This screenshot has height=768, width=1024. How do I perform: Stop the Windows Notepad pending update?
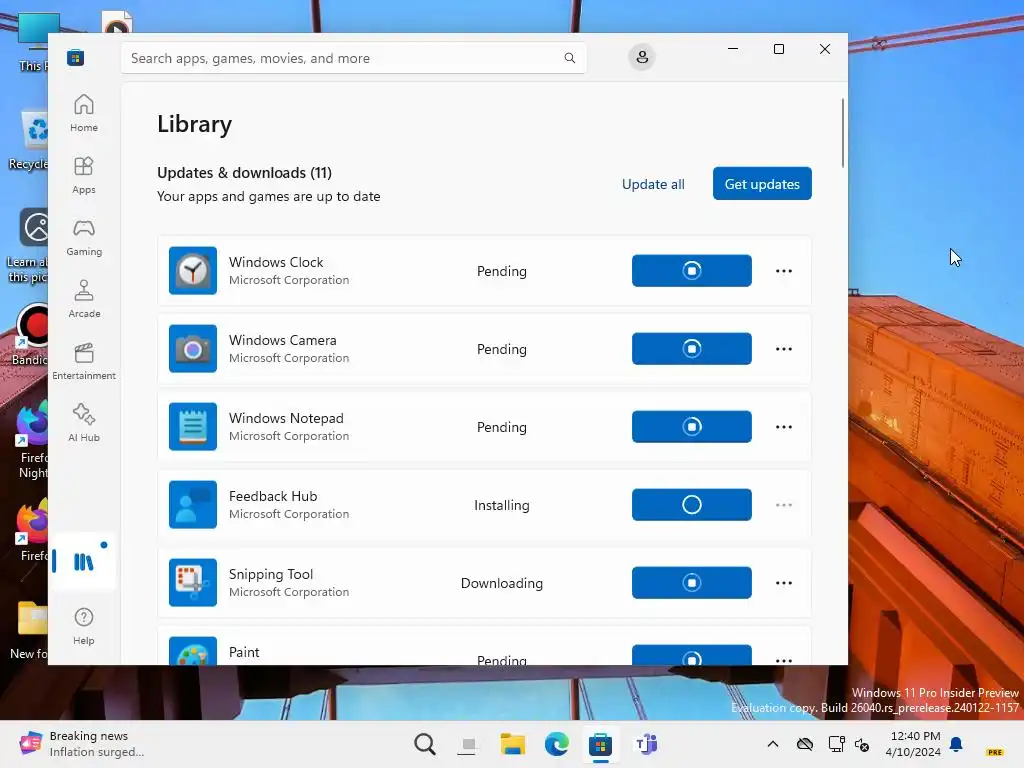coord(692,426)
